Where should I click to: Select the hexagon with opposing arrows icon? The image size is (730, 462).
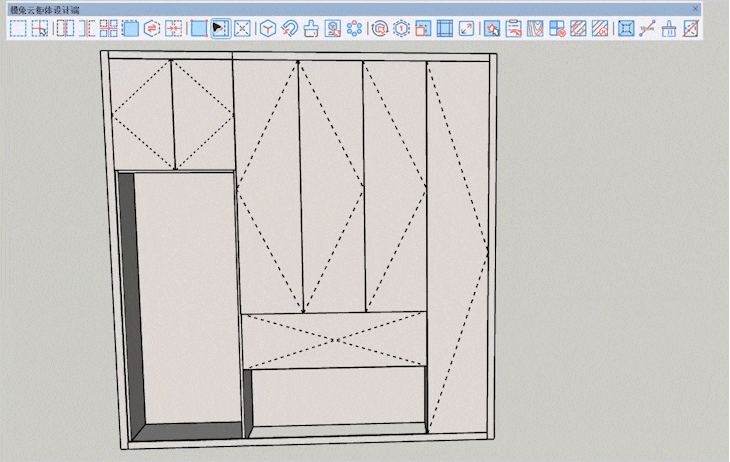pos(152,29)
